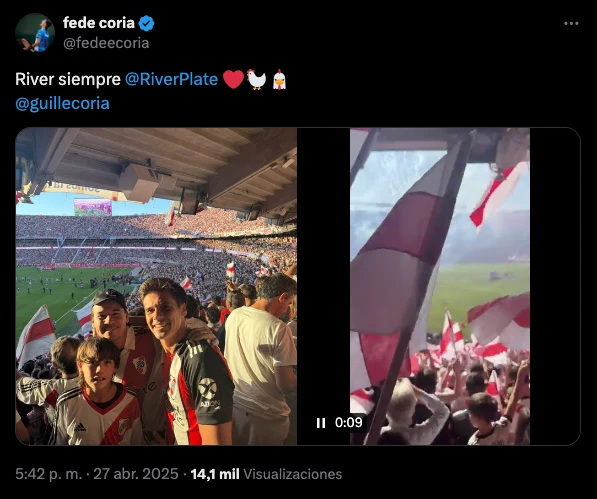
Task: Pause the video with the pause icon
Action: 321,423
